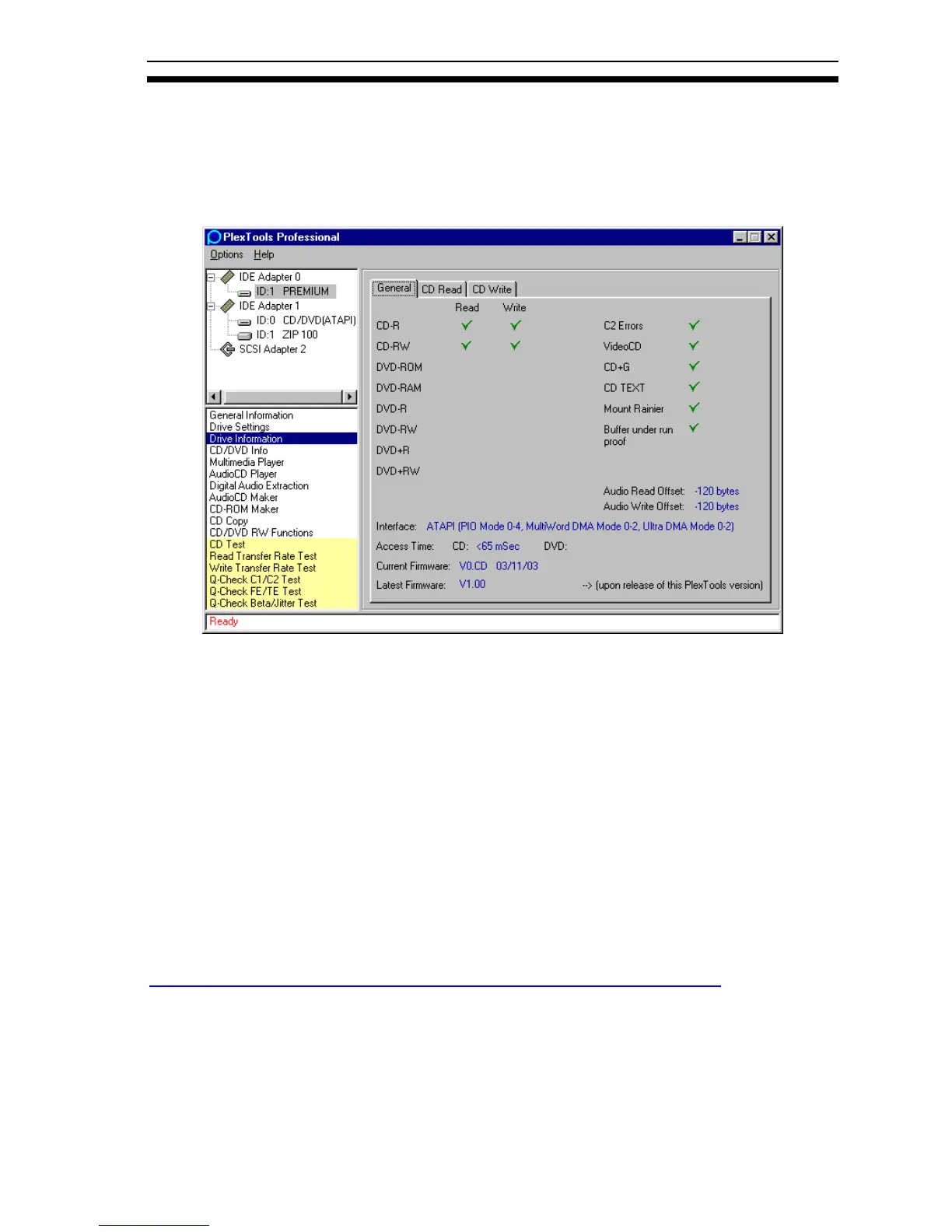
Task: Switch to the CD Write tab
Action: tap(492, 289)
